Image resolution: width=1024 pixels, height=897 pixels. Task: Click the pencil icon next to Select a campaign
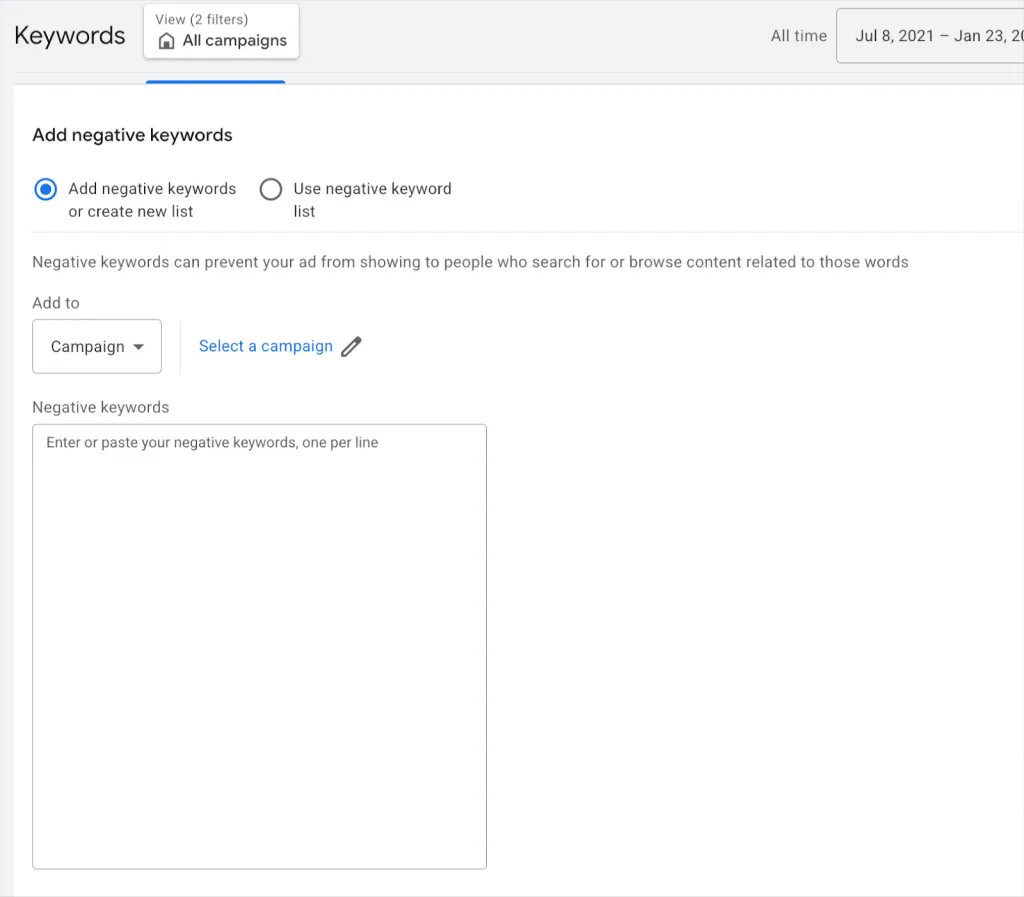[351, 346]
